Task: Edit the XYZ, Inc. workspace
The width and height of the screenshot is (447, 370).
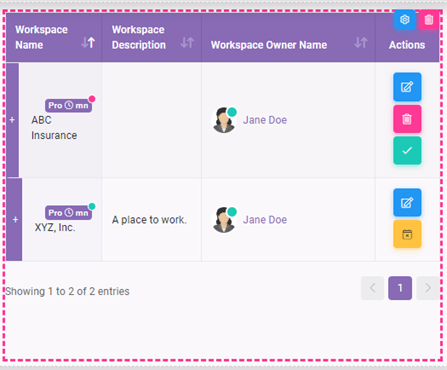Action: 407,203
